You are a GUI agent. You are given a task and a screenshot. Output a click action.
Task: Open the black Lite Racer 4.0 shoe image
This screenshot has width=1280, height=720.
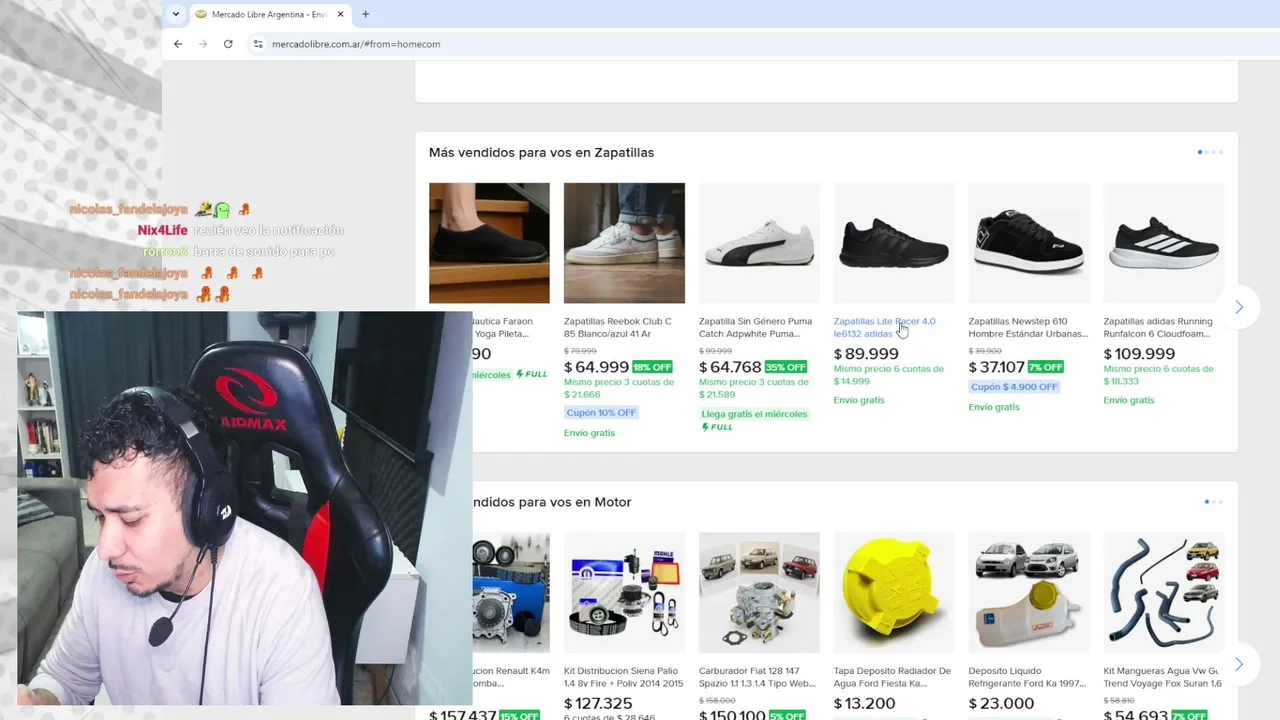[894, 243]
